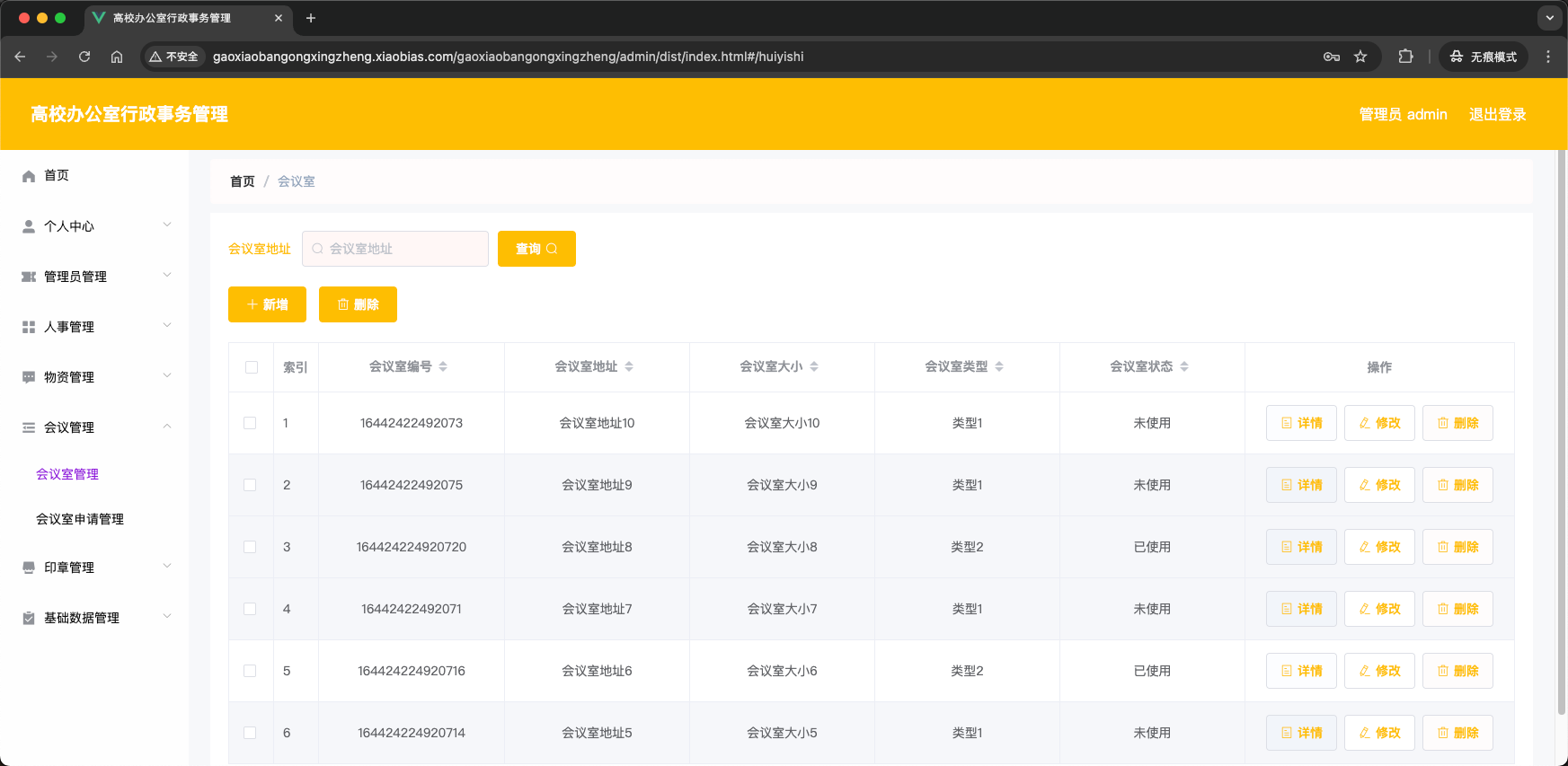Go back with browser back arrow
This screenshot has height=766, width=1568.
click(x=20, y=57)
